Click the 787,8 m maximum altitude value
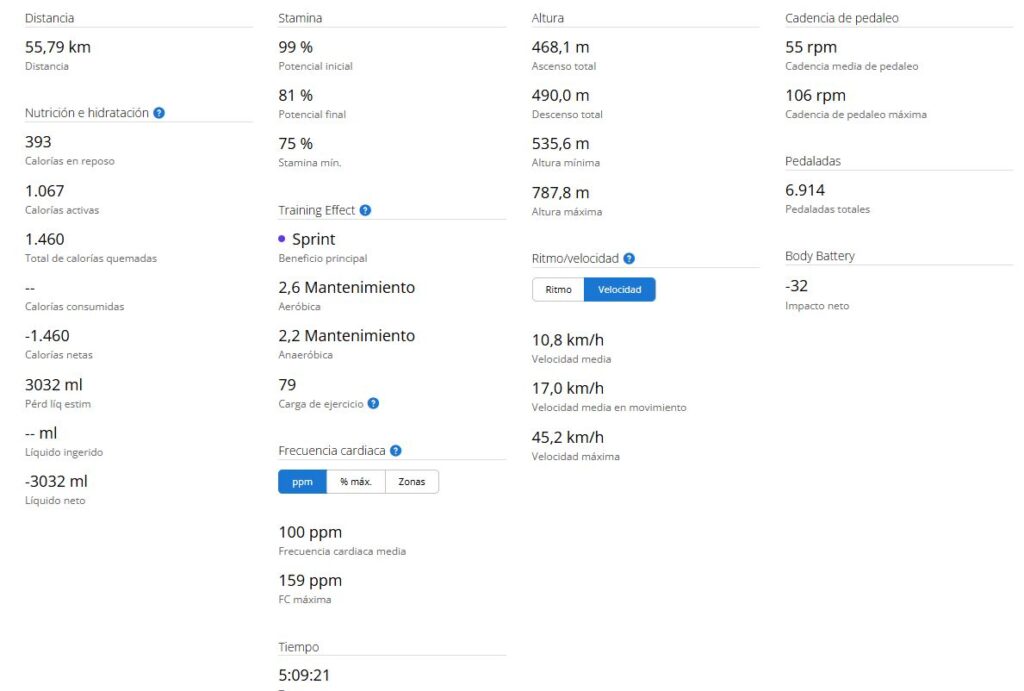This screenshot has width=1024, height=691. [560, 192]
